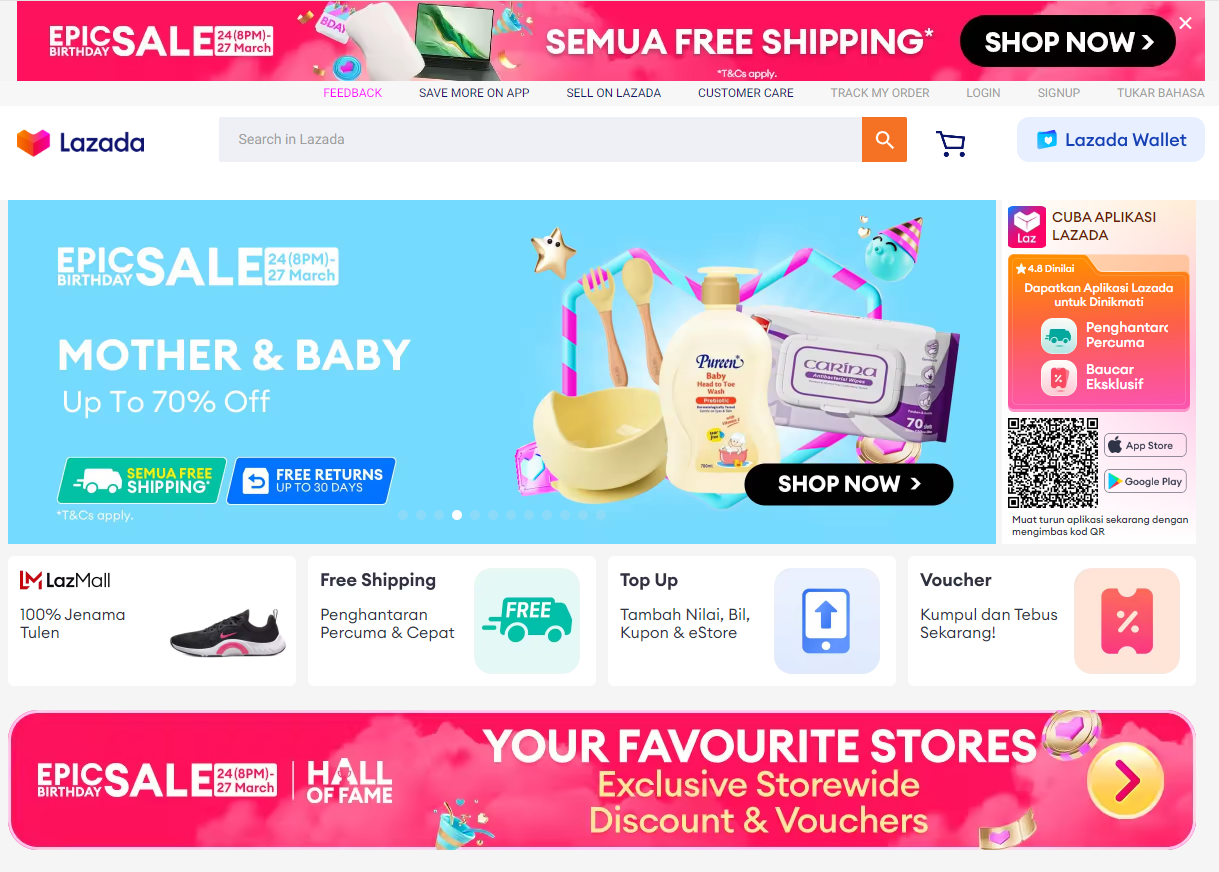
Task: Close the top Epic Sale banner
Action: pyautogui.click(x=1185, y=23)
